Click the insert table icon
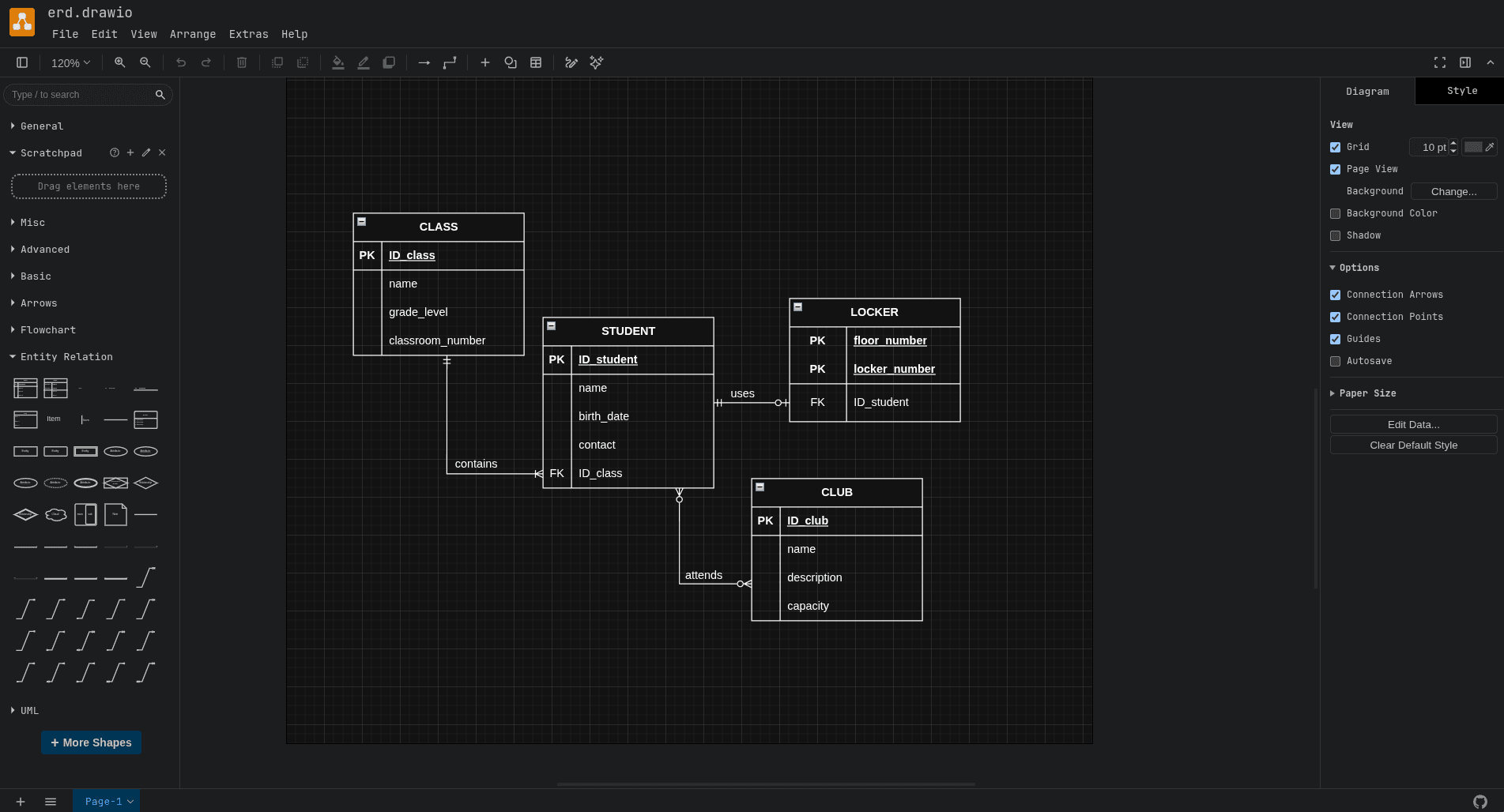The width and height of the screenshot is (1504, 812). pyautogui.click(x=536, y=62)
